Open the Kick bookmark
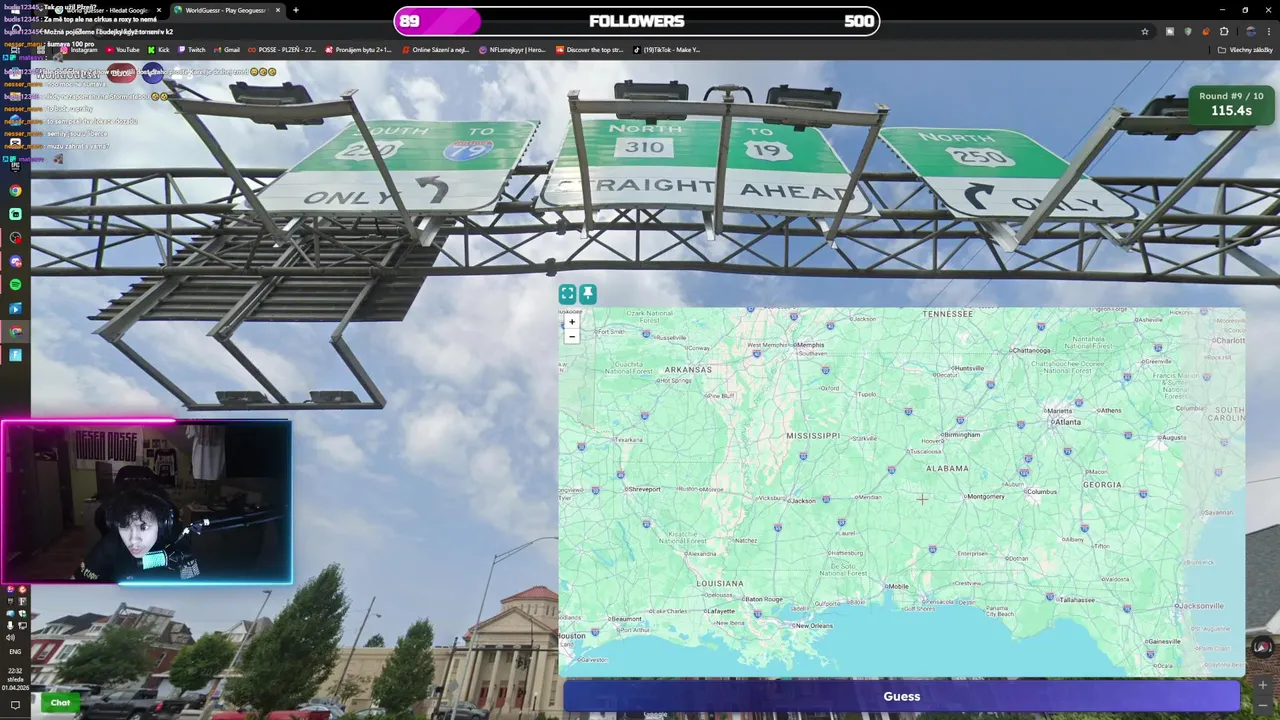The image size is (1280, 720). [159, 49]
